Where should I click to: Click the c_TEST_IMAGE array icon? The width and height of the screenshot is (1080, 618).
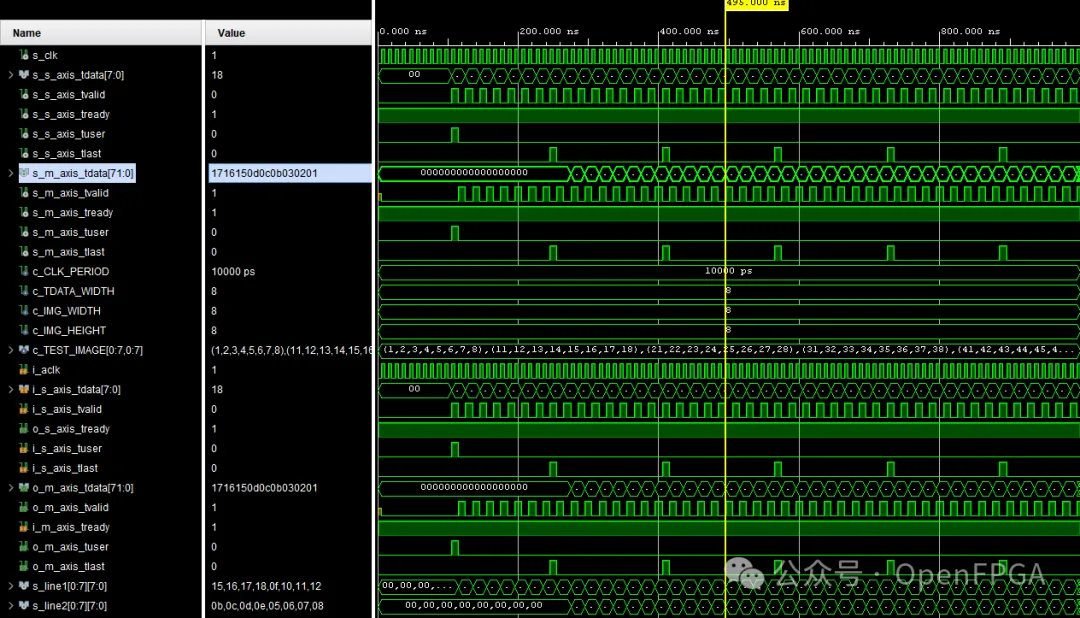tap(24, 350)
